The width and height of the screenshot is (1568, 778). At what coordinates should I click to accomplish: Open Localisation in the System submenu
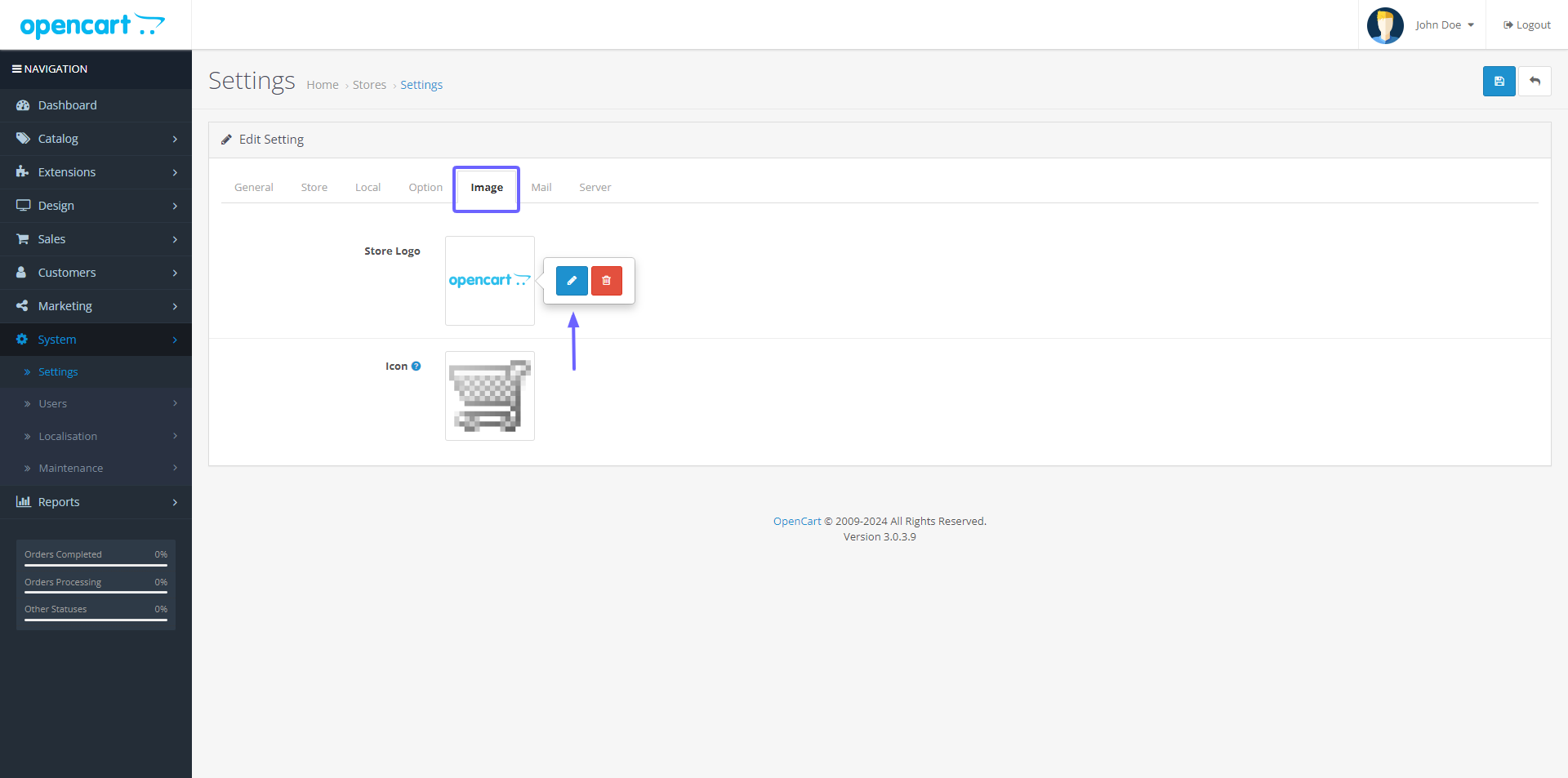click(68, 436)
